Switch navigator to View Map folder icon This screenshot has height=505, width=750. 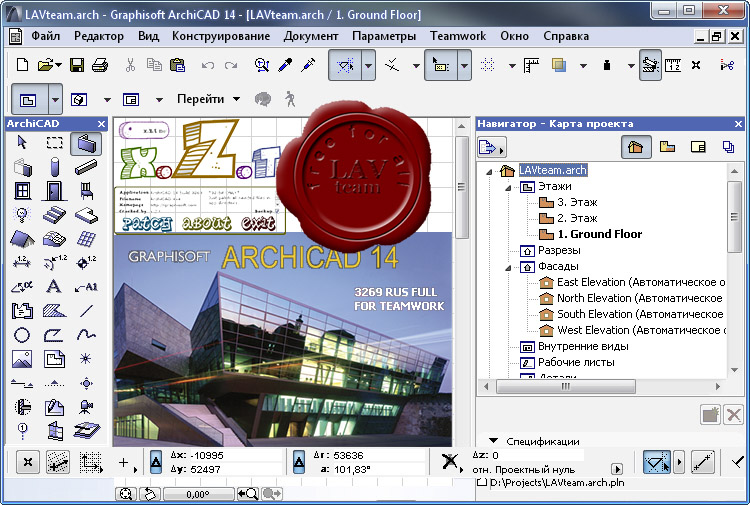pyautogui.click(x=667, y=147)
